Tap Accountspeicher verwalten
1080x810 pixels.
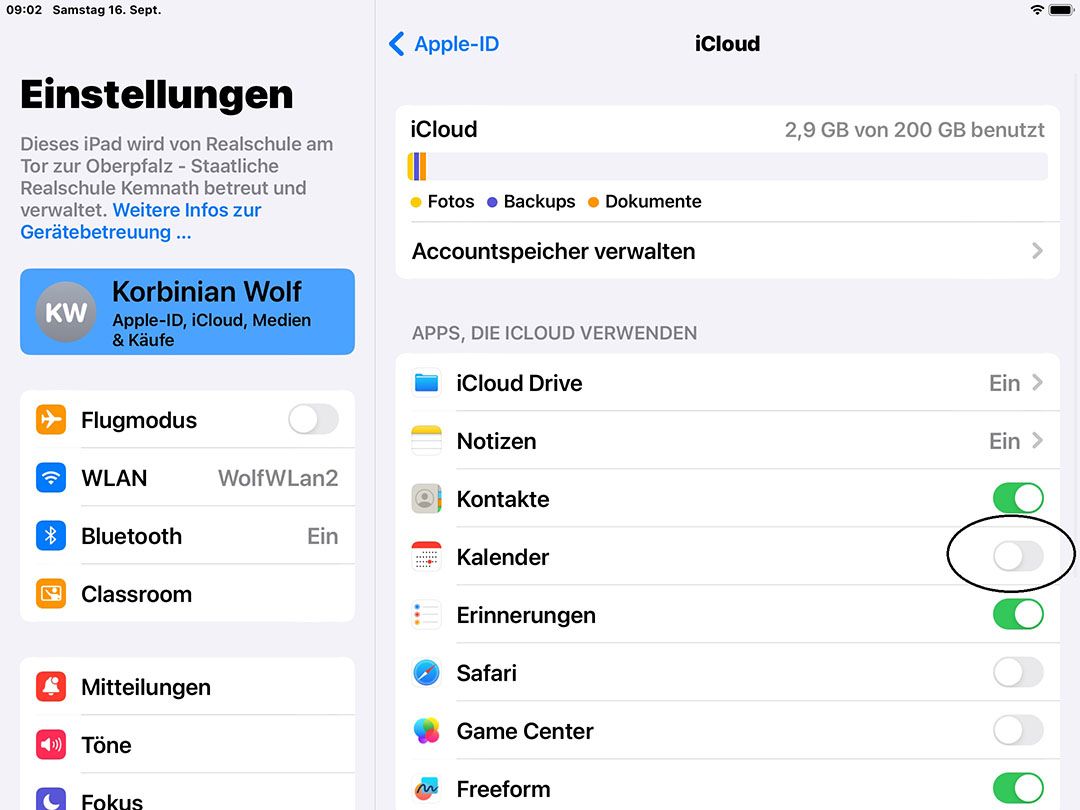click(727, 251)
